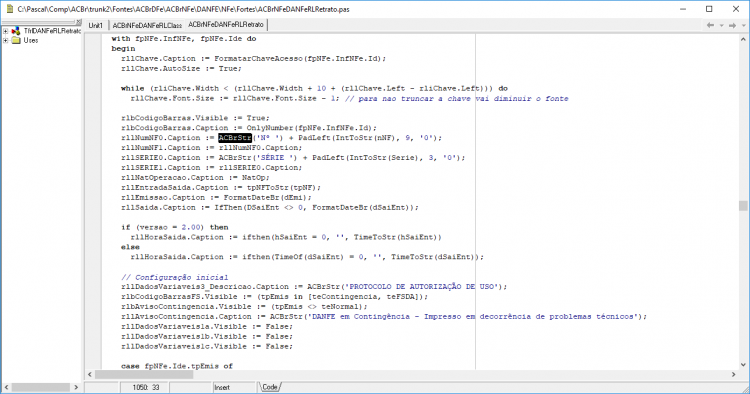Close the code explorer side panel

pyautogui.click(x=79, y=22)
